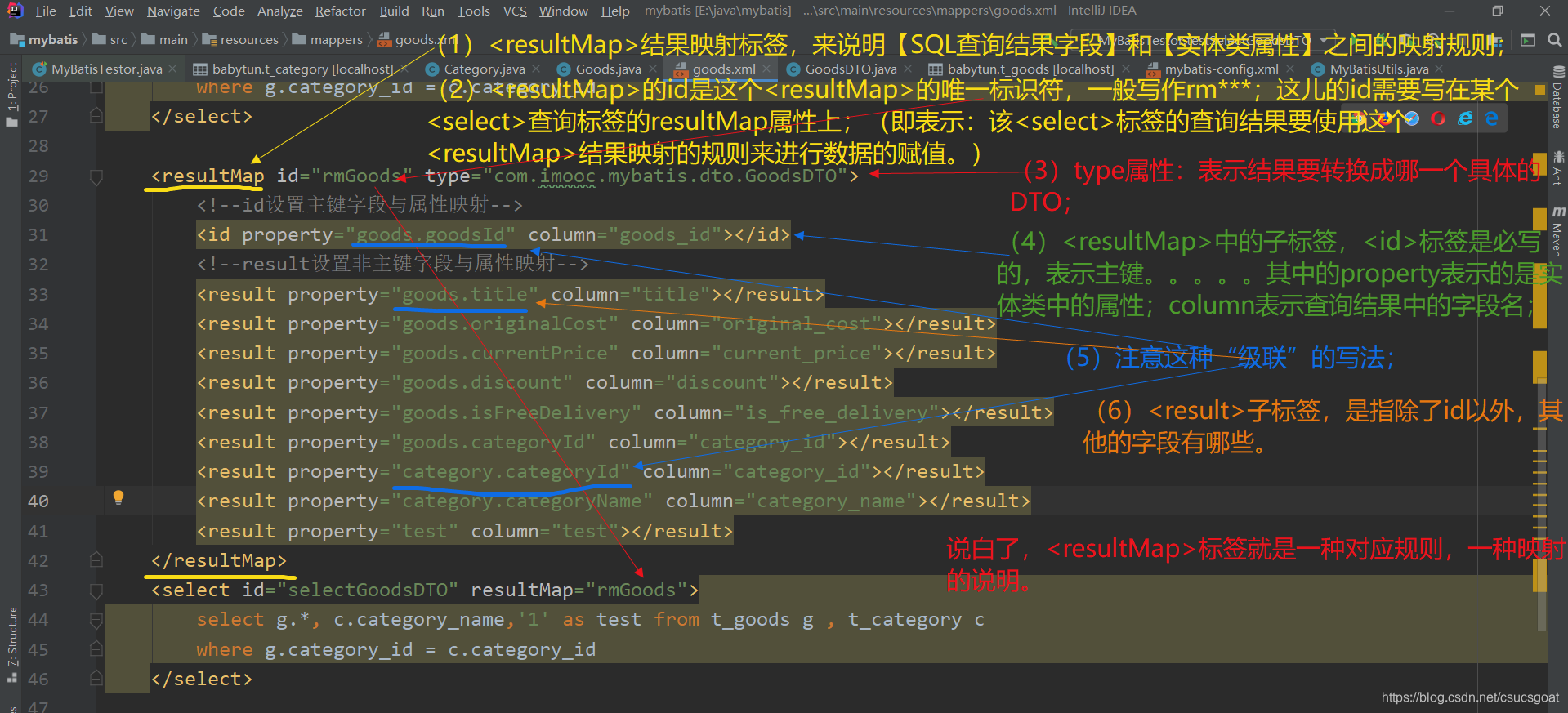Click the Search Everywhere magnifier icon

click(1554, 40)
